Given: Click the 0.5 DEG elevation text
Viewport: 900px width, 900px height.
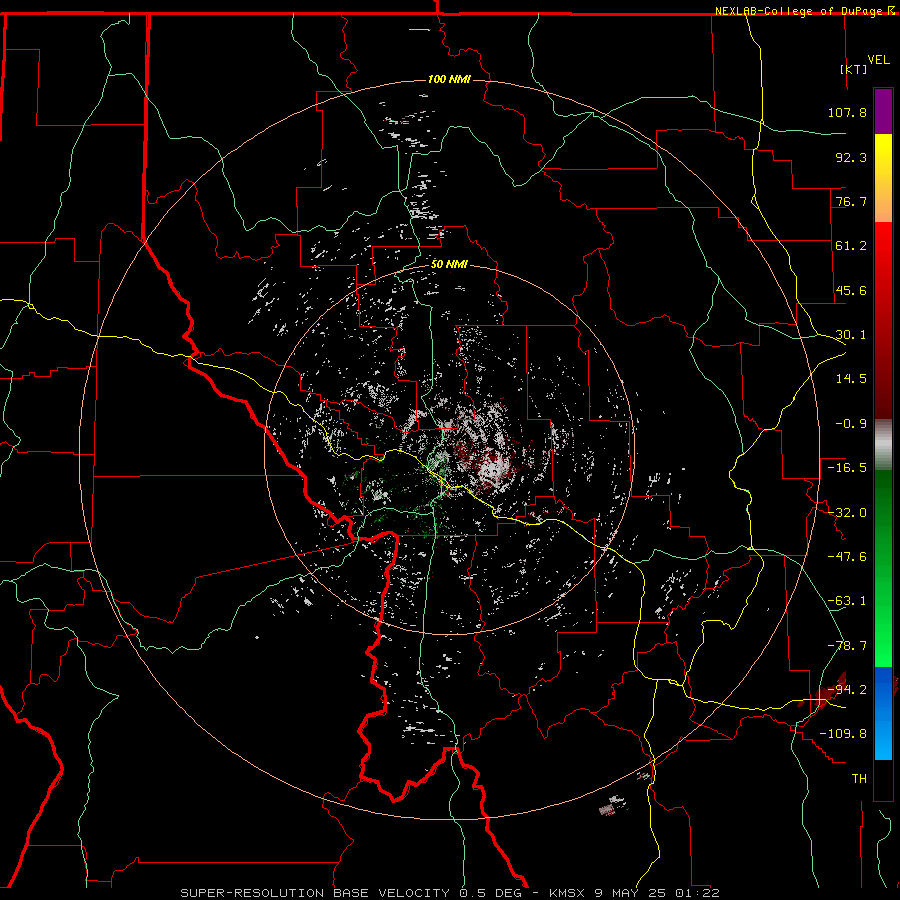Looking at the screenshot, I should tap(491, 893).
